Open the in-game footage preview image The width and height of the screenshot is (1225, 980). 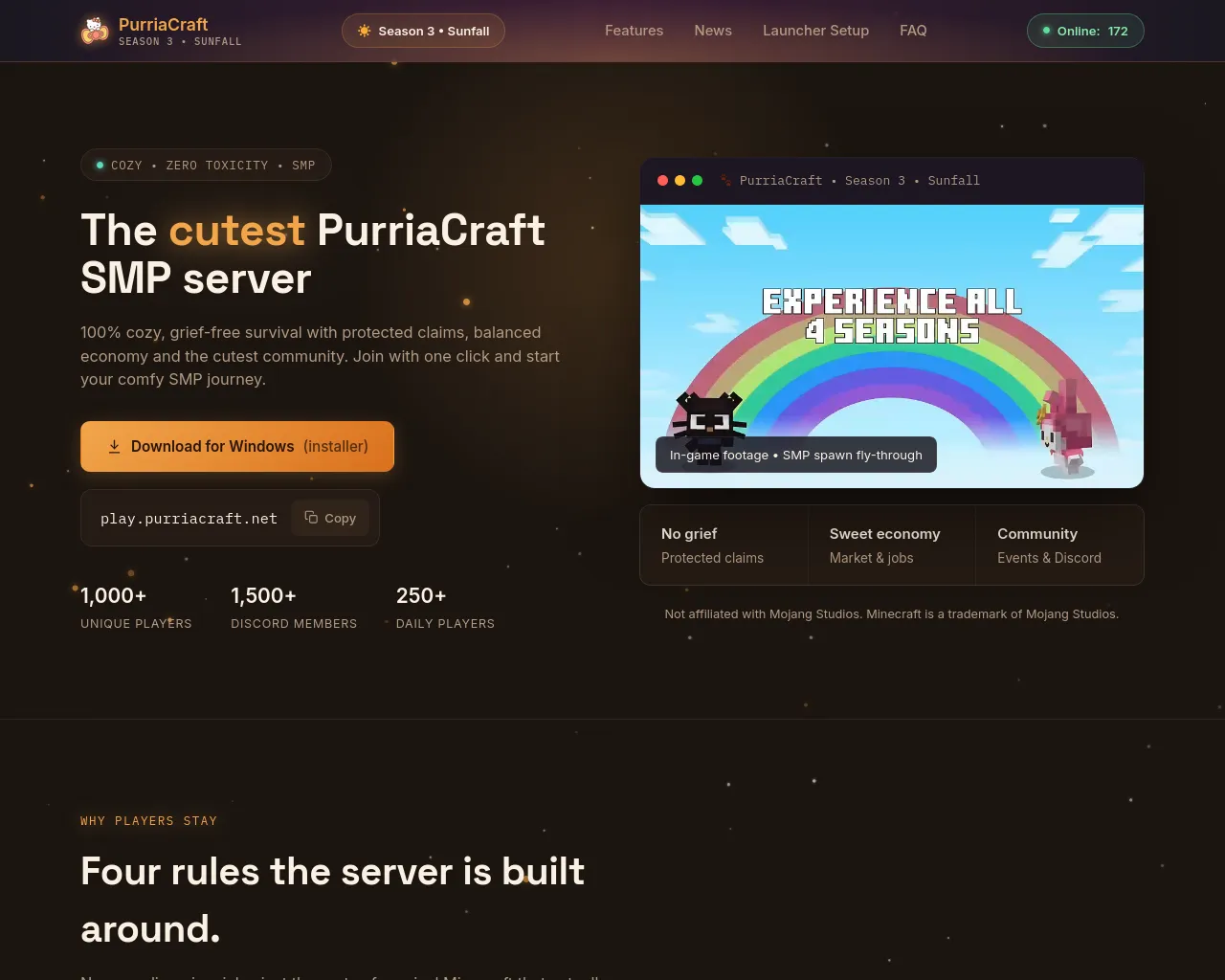(x=892, y=345)
